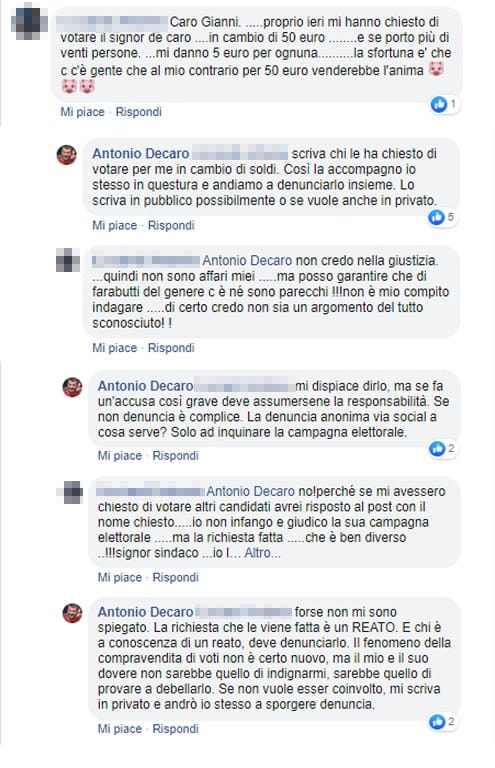This screenshot has height=768, width=495.
Task: Click tagged 'Antonio Decaro' in the 'no!perché' comment
Action: [251, 491]
